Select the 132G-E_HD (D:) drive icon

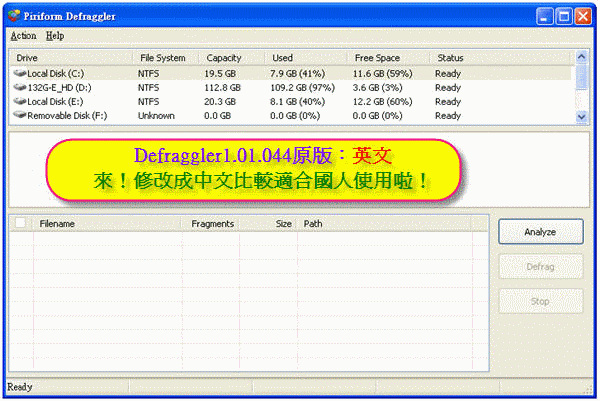click(20, 87)
